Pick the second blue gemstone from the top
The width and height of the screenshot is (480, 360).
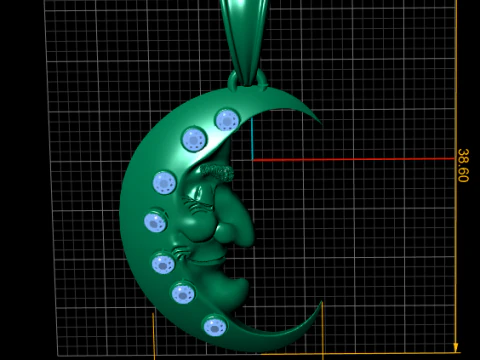pyautogui.click(x=194, y=139)
